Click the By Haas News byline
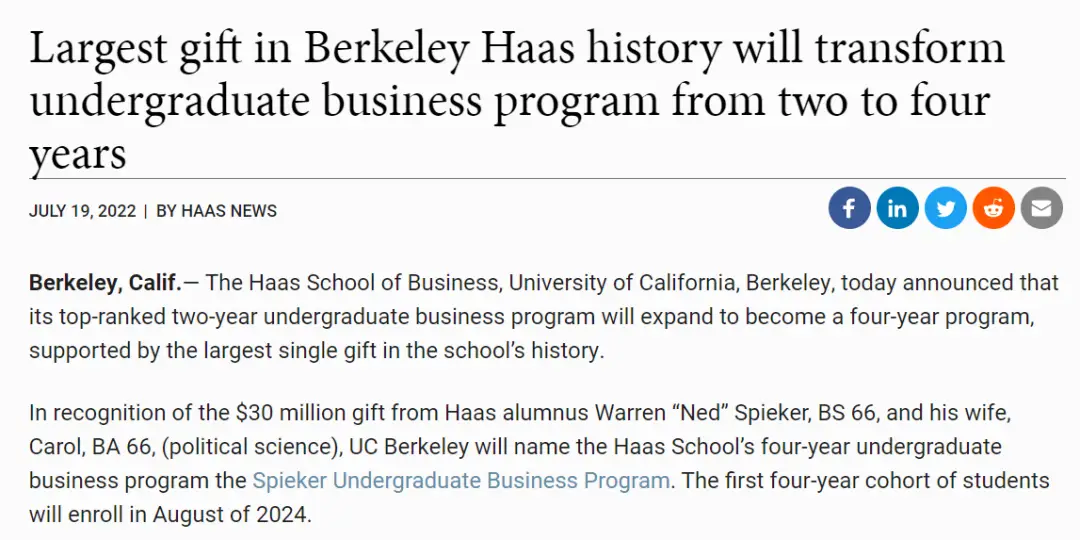This screenshot has height=540, width=1080. tap(216, 211)
